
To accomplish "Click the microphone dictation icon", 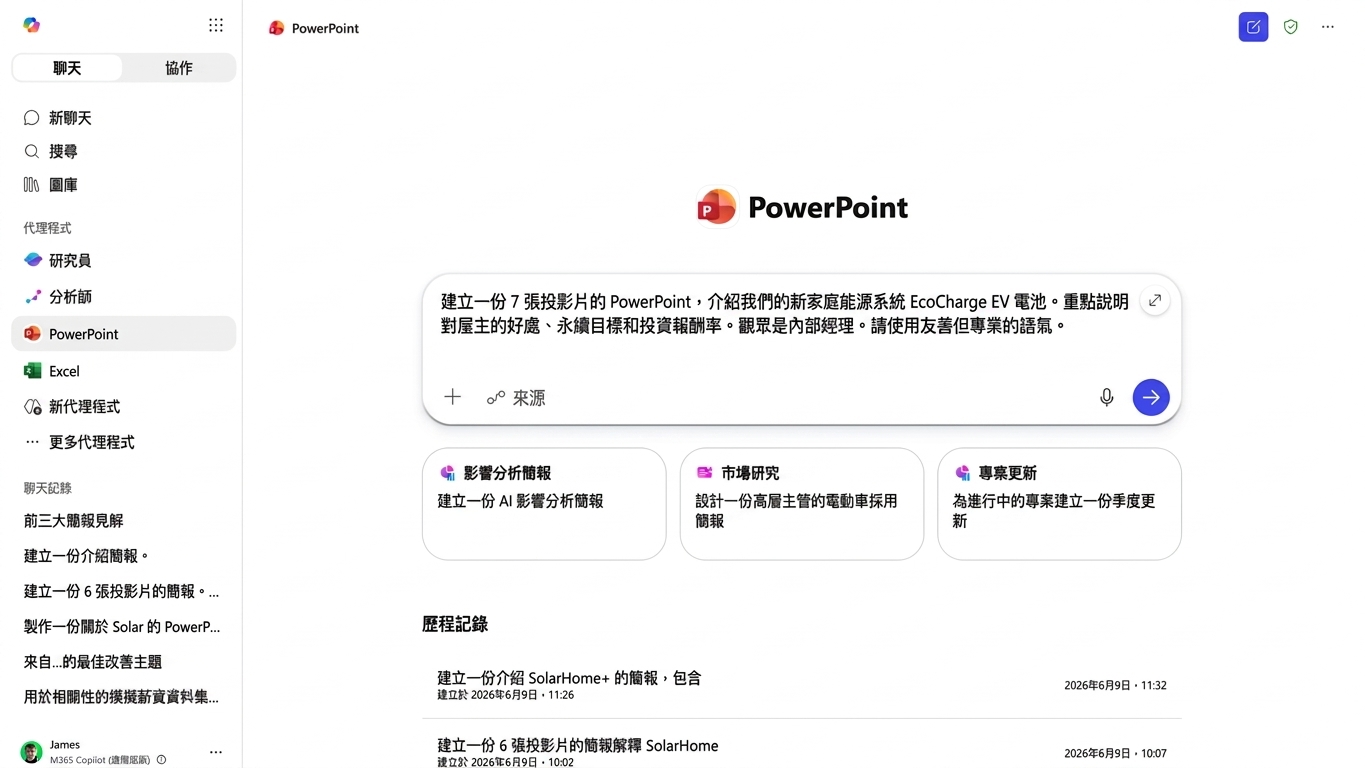I will point(1107,397).
